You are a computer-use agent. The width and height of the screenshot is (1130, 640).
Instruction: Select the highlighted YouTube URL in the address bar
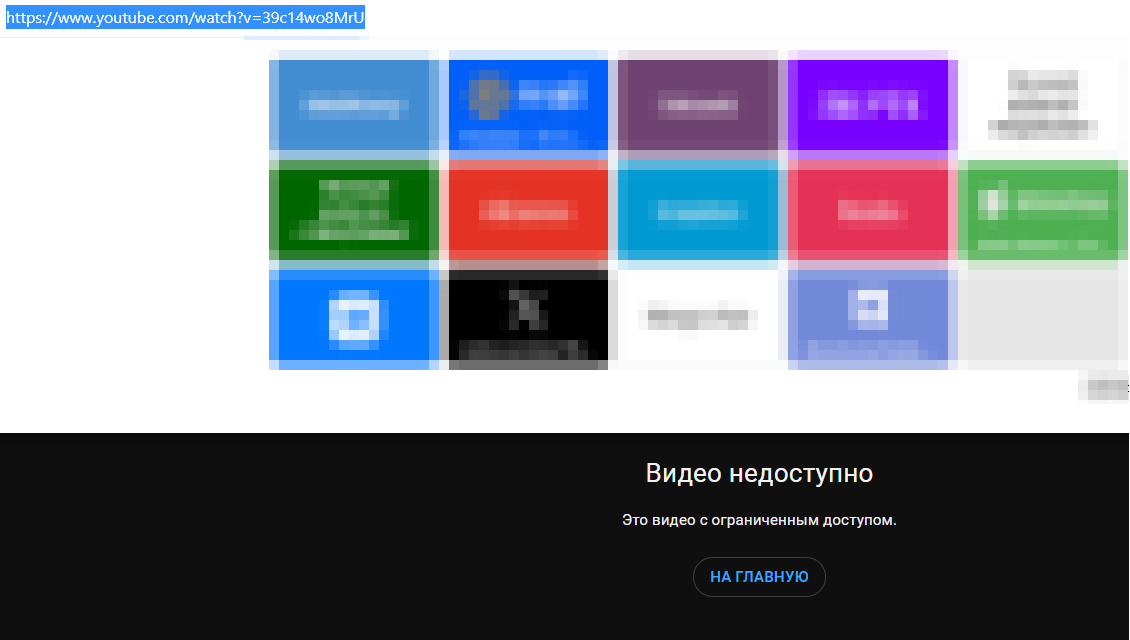[x=185, y=16]
